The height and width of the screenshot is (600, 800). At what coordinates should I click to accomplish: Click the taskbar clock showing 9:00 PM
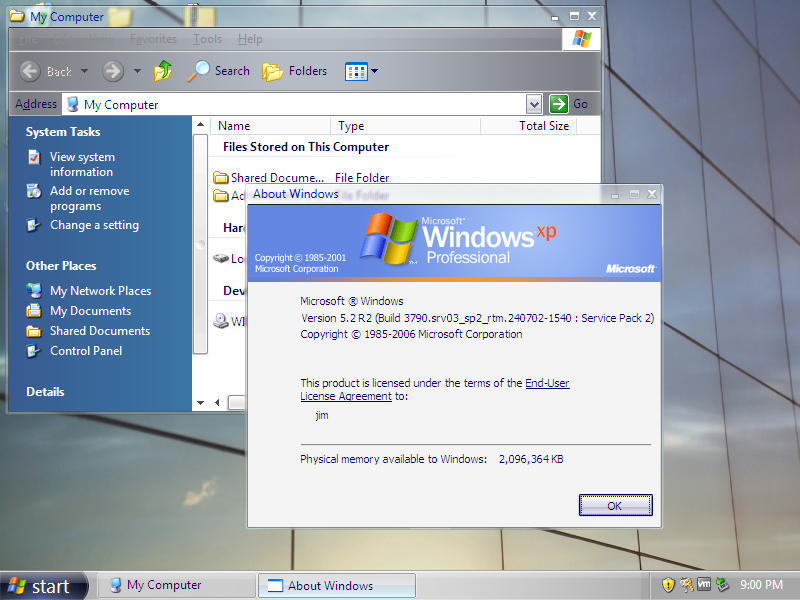761,585
